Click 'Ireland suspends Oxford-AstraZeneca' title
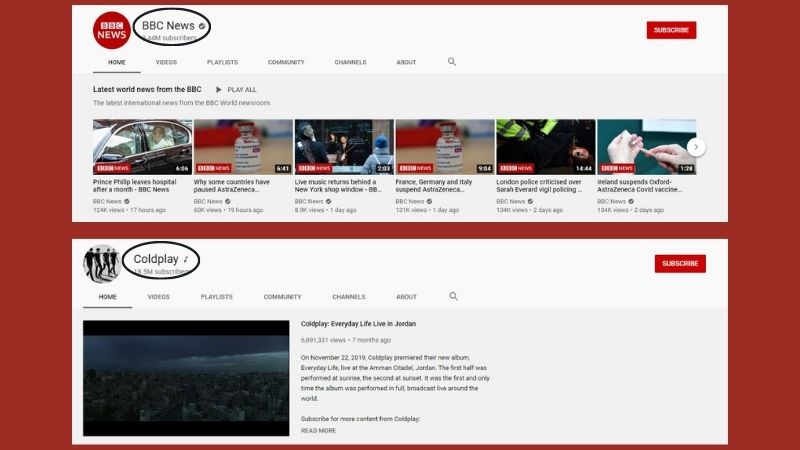This screenshot has height=450, width=800. pos(639,186)
